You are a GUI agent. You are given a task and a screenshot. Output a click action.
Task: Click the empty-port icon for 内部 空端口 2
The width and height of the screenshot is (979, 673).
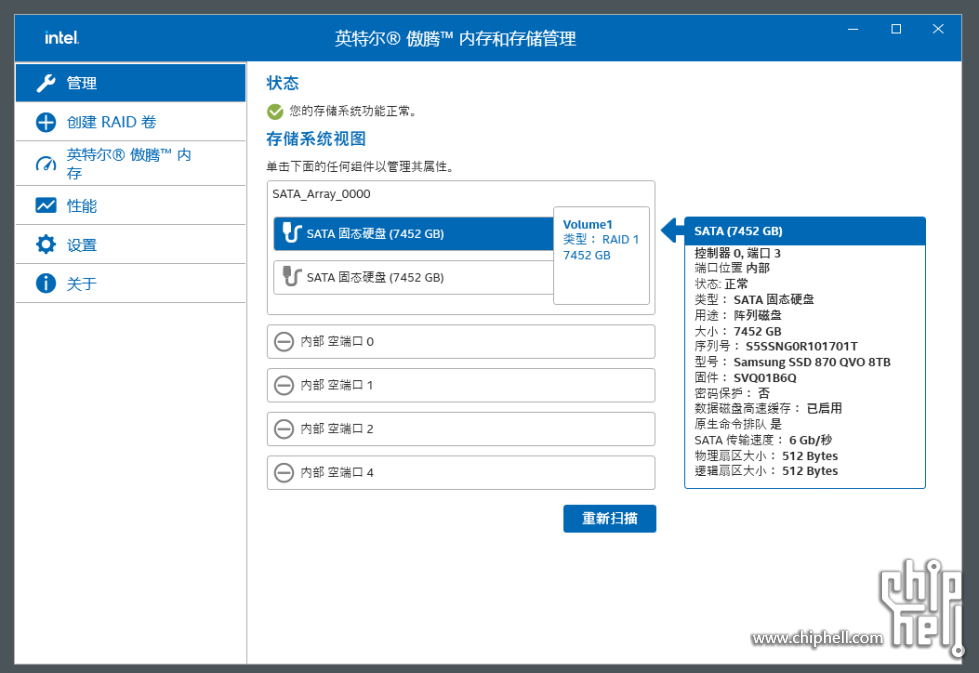[284, 429]
